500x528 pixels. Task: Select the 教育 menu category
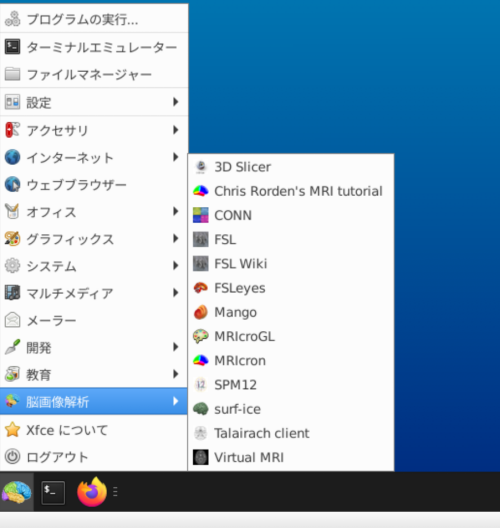(x=94, y=374)
